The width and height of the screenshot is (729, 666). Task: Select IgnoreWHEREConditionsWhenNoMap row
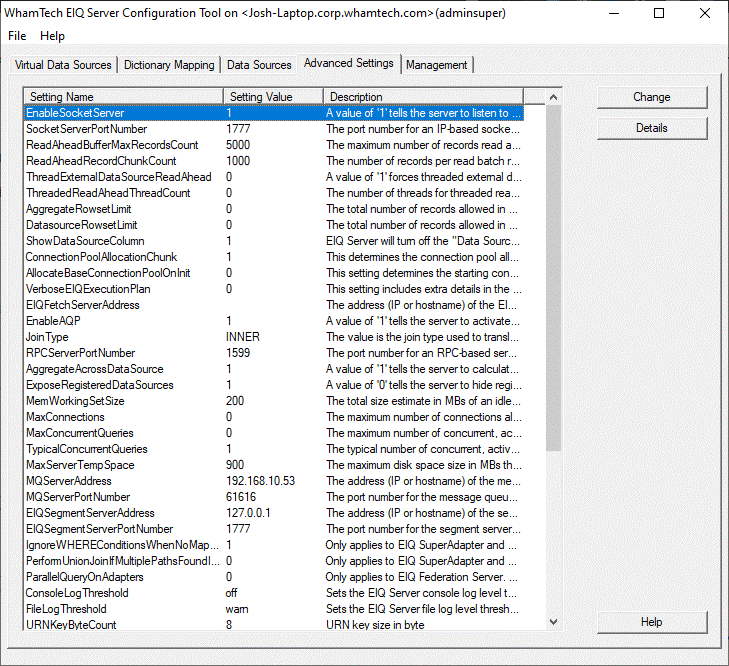tap(274, 545)
